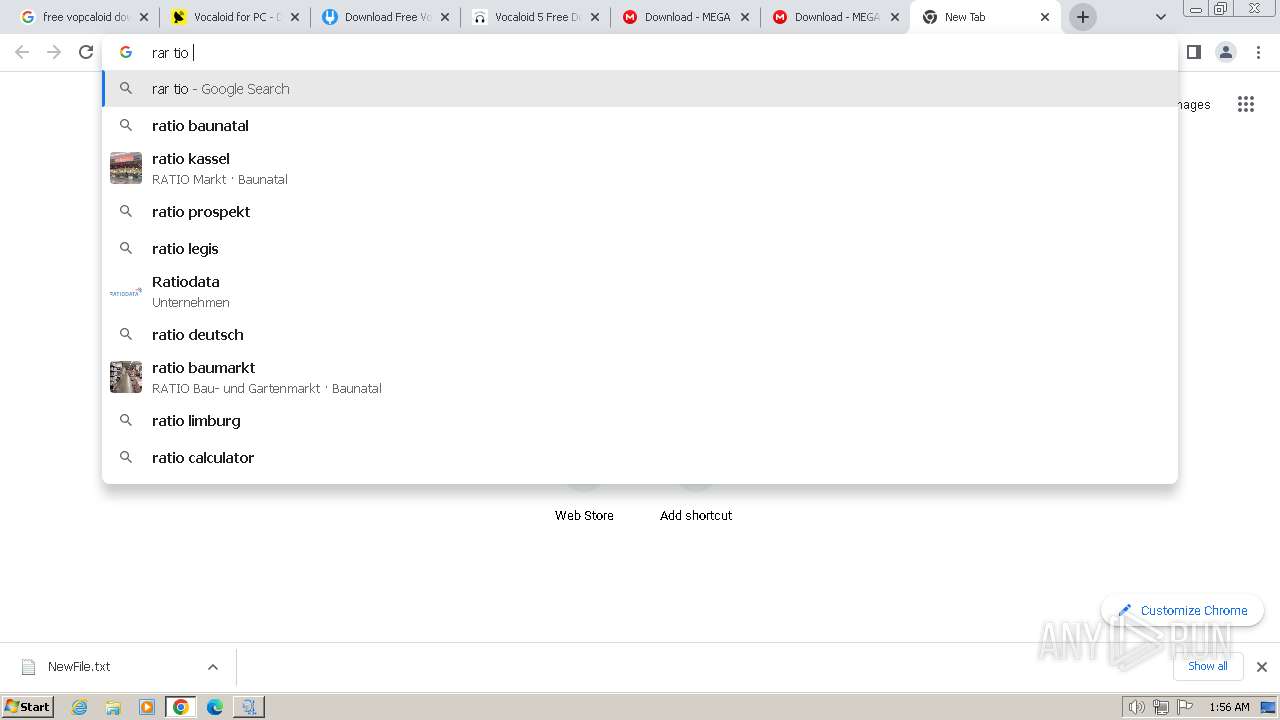Image resolution: width=1280 pixels, height=720 pixels.
Task: Select the 'ratio calculator' suggestion
Action: 640,458
